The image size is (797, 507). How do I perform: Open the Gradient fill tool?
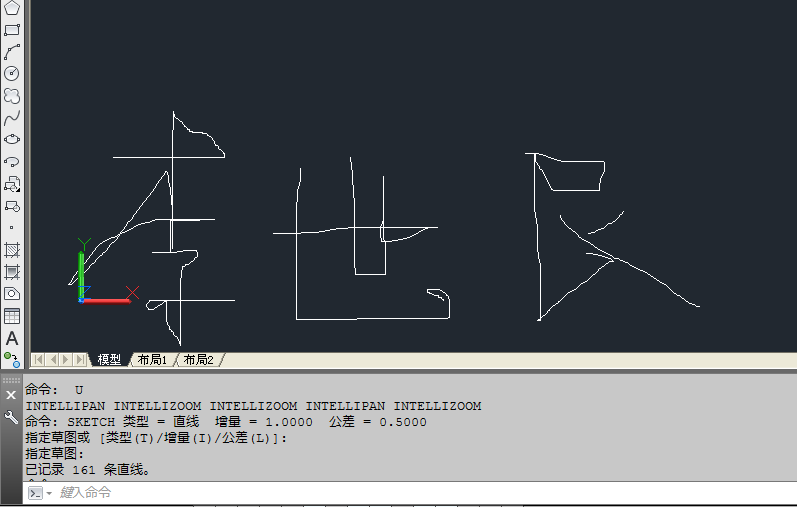pyautogui.click(x=12, y=272)
